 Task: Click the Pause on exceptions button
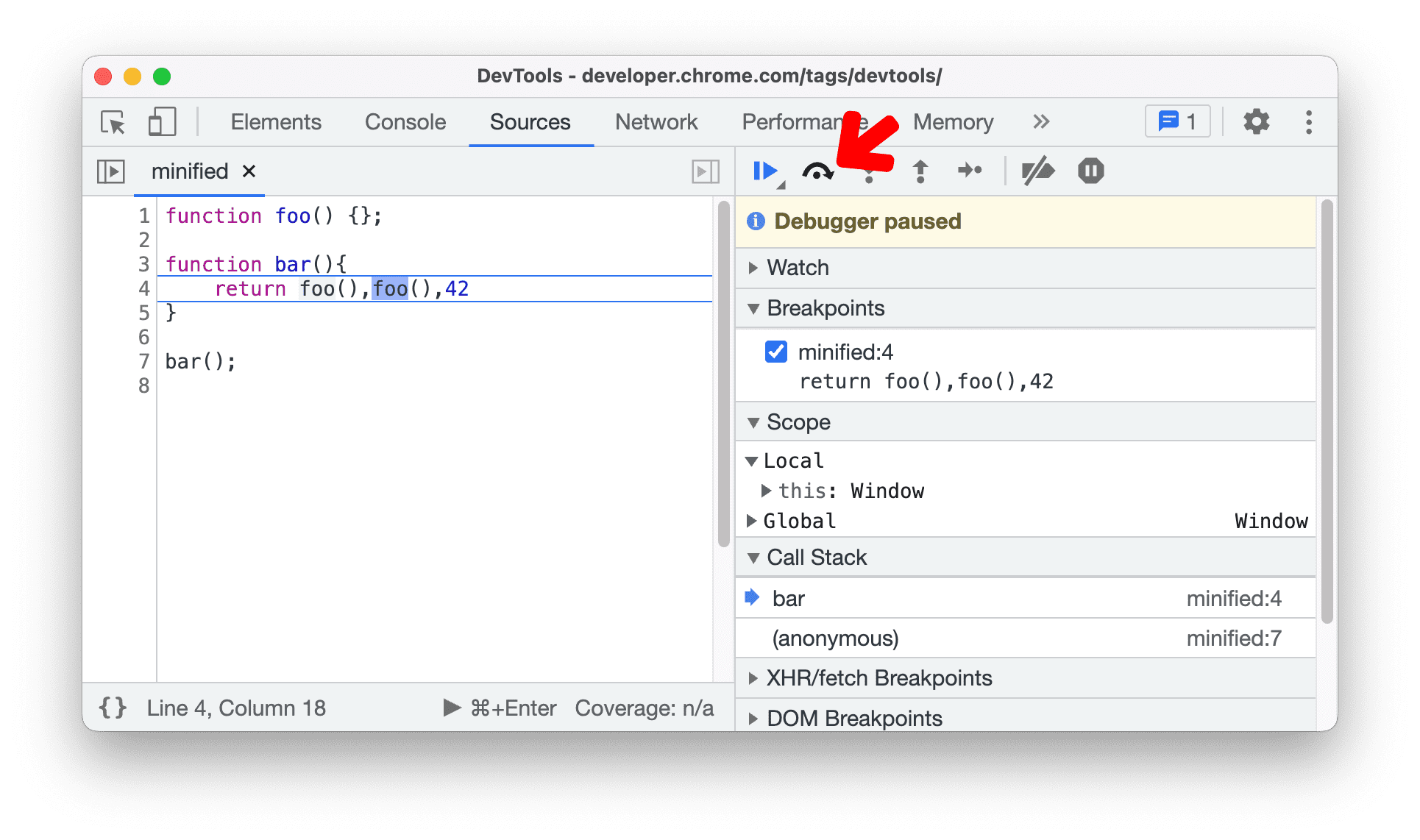pyautogui.click(x=1090, y=170)
